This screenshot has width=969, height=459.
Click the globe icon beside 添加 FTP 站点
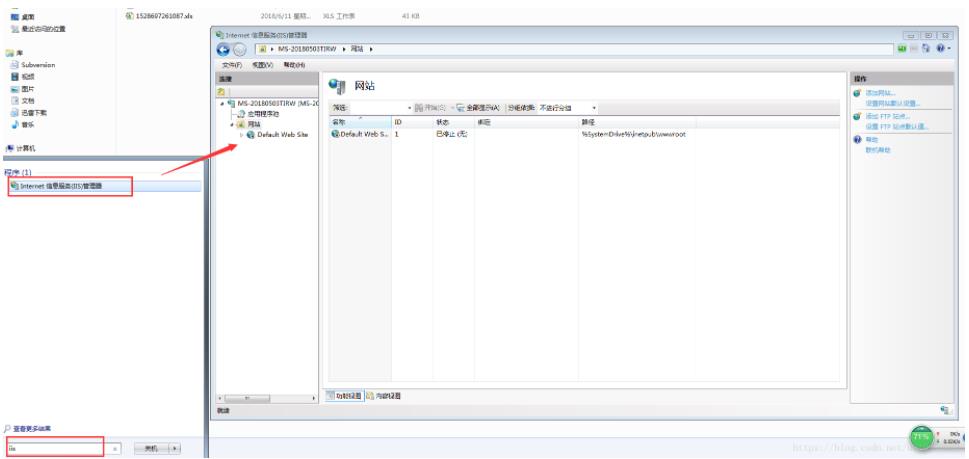point(857,116)
